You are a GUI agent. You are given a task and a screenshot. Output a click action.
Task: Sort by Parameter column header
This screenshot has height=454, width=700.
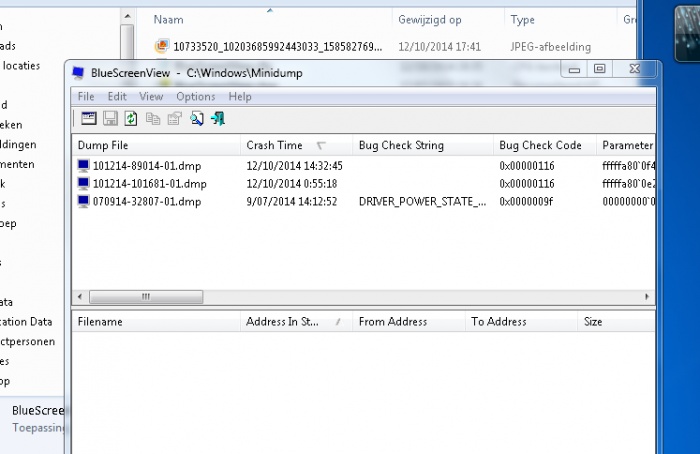[x=626, y=145]
